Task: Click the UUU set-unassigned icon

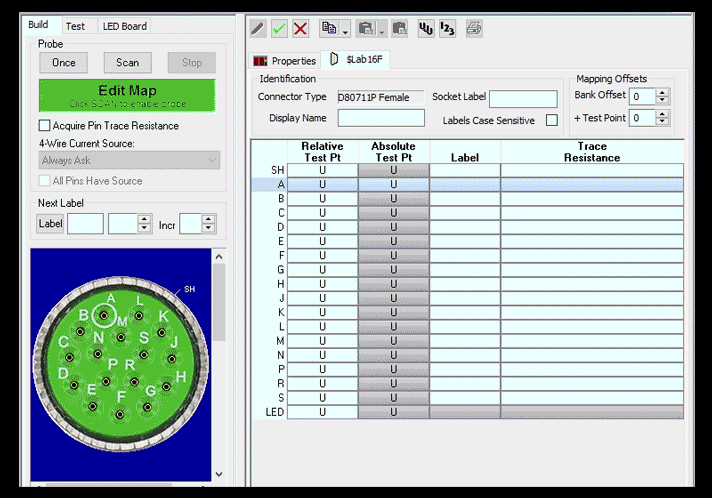Action: click(426, 29)
